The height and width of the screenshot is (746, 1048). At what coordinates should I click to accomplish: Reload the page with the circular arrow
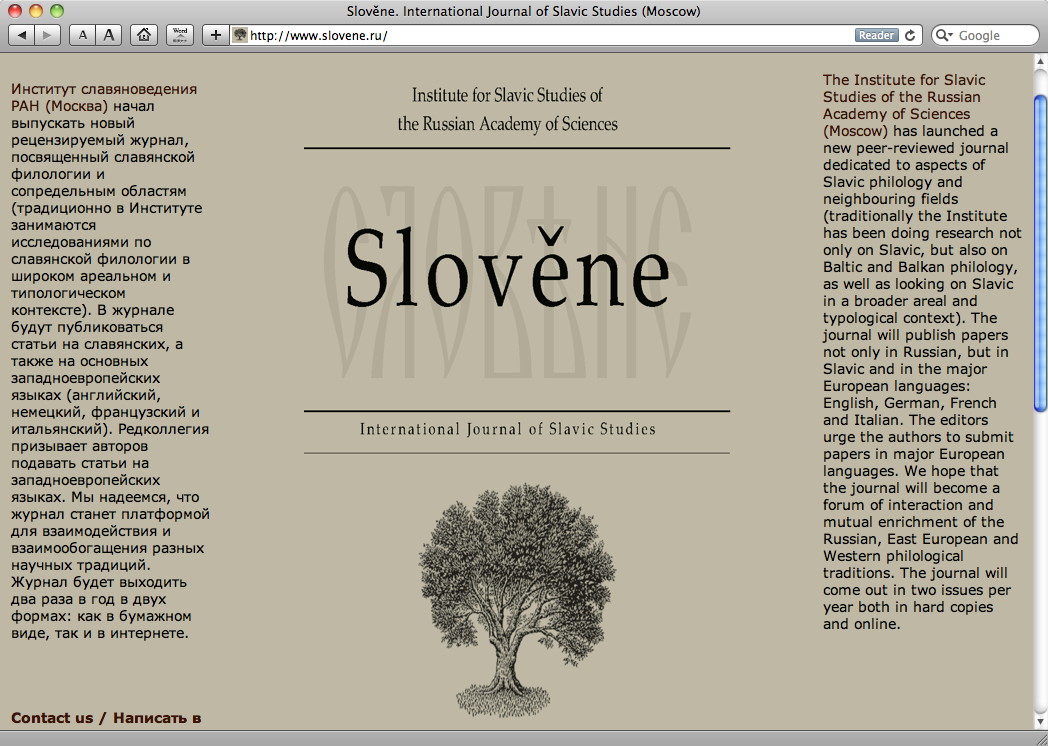coord(910,35)
